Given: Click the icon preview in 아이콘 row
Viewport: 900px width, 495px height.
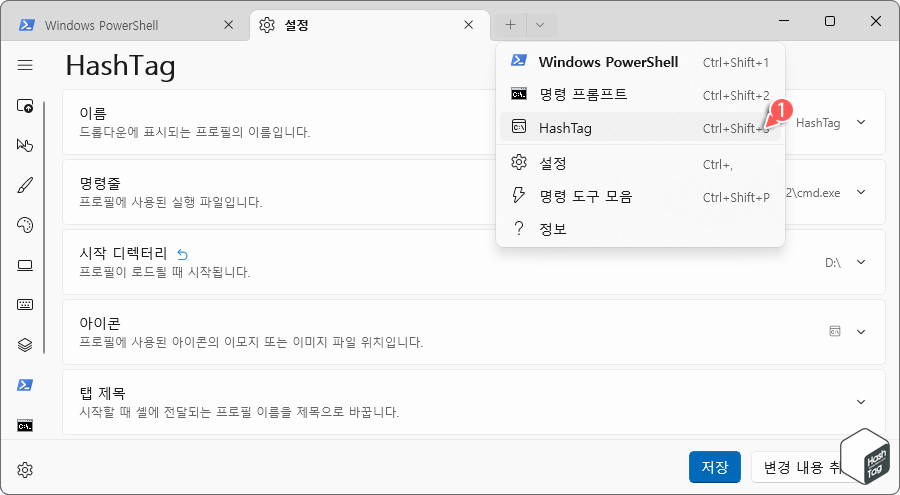Looking at the screenshot, I should pyautogui.click(x=835, y=331).
